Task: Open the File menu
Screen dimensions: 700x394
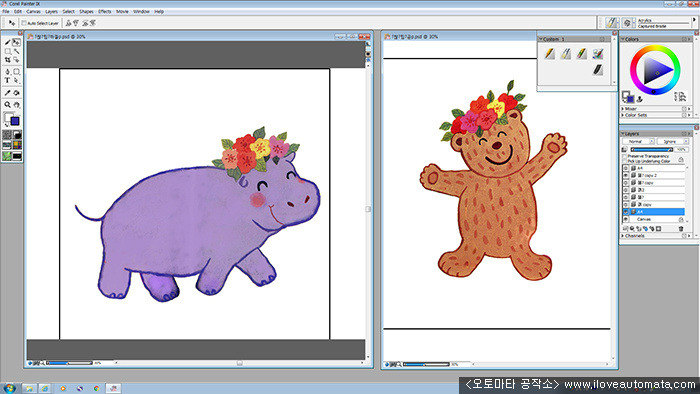Action: (6, 12)
